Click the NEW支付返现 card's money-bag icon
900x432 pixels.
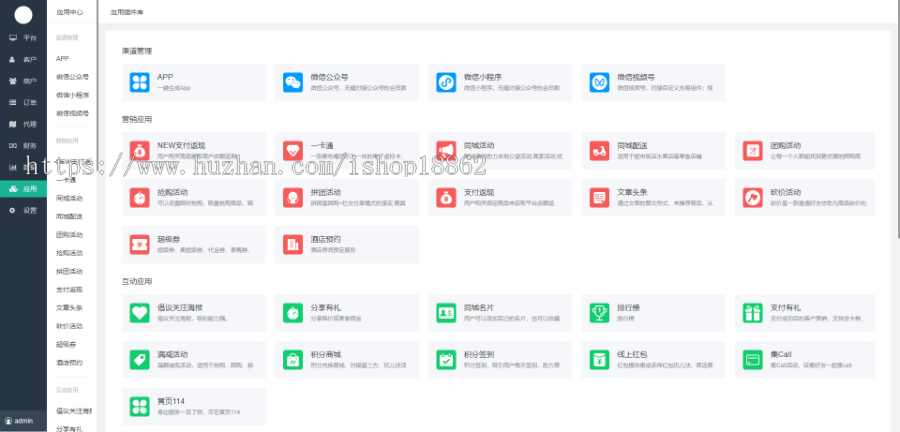point(139,151)
